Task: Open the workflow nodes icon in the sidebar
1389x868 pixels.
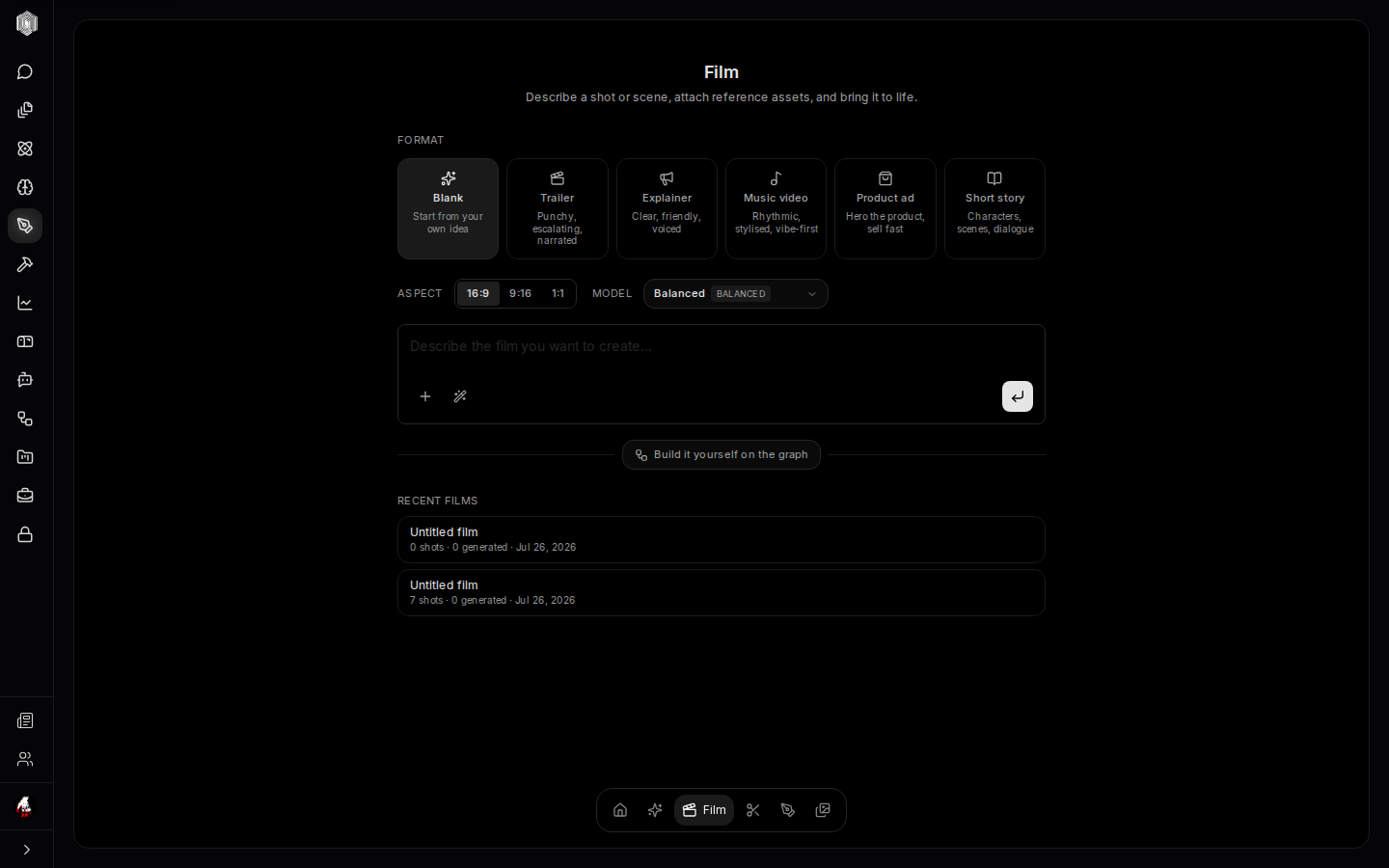Action: [25, 420]
